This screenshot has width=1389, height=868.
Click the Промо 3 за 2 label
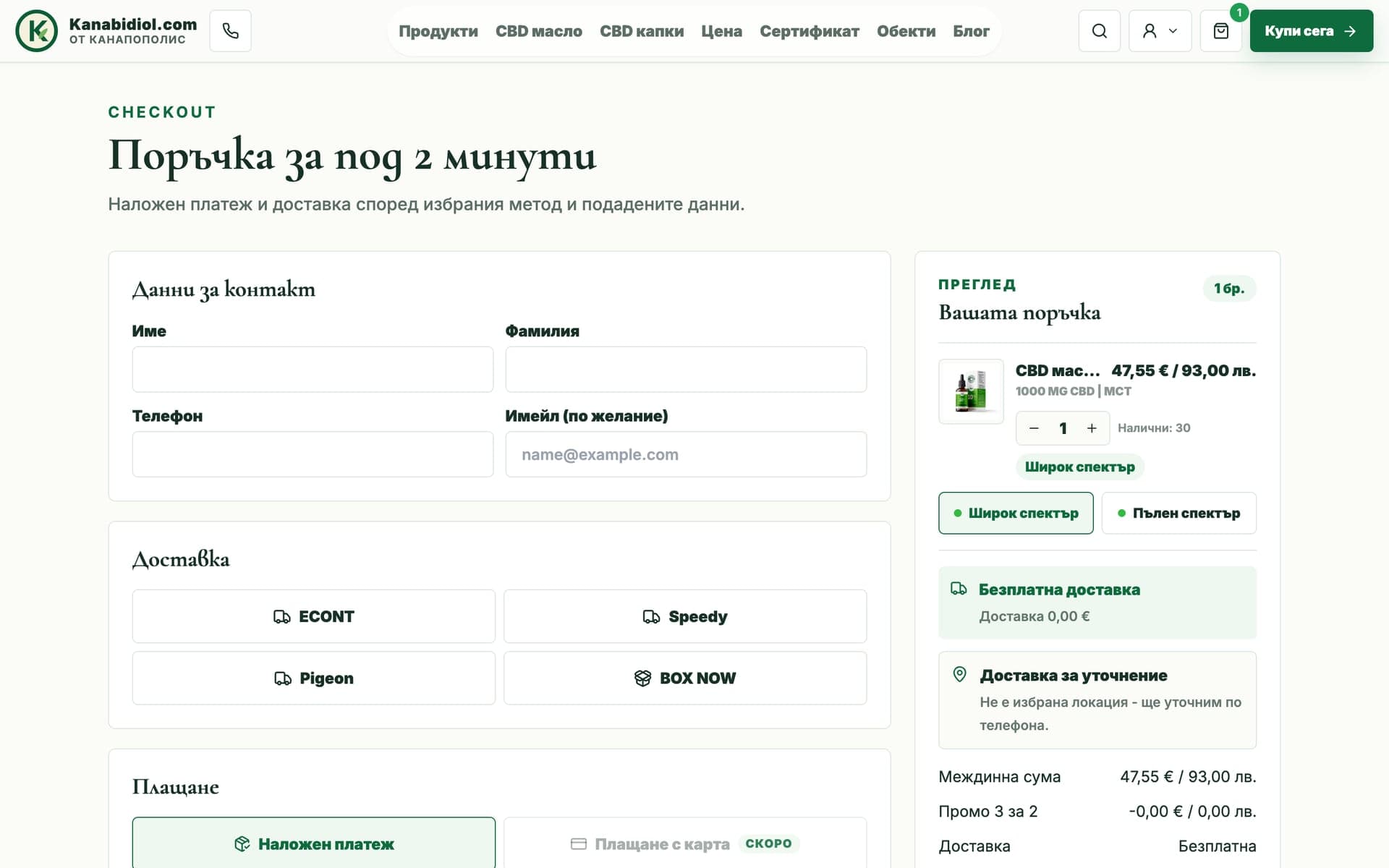tap(987, 812)
